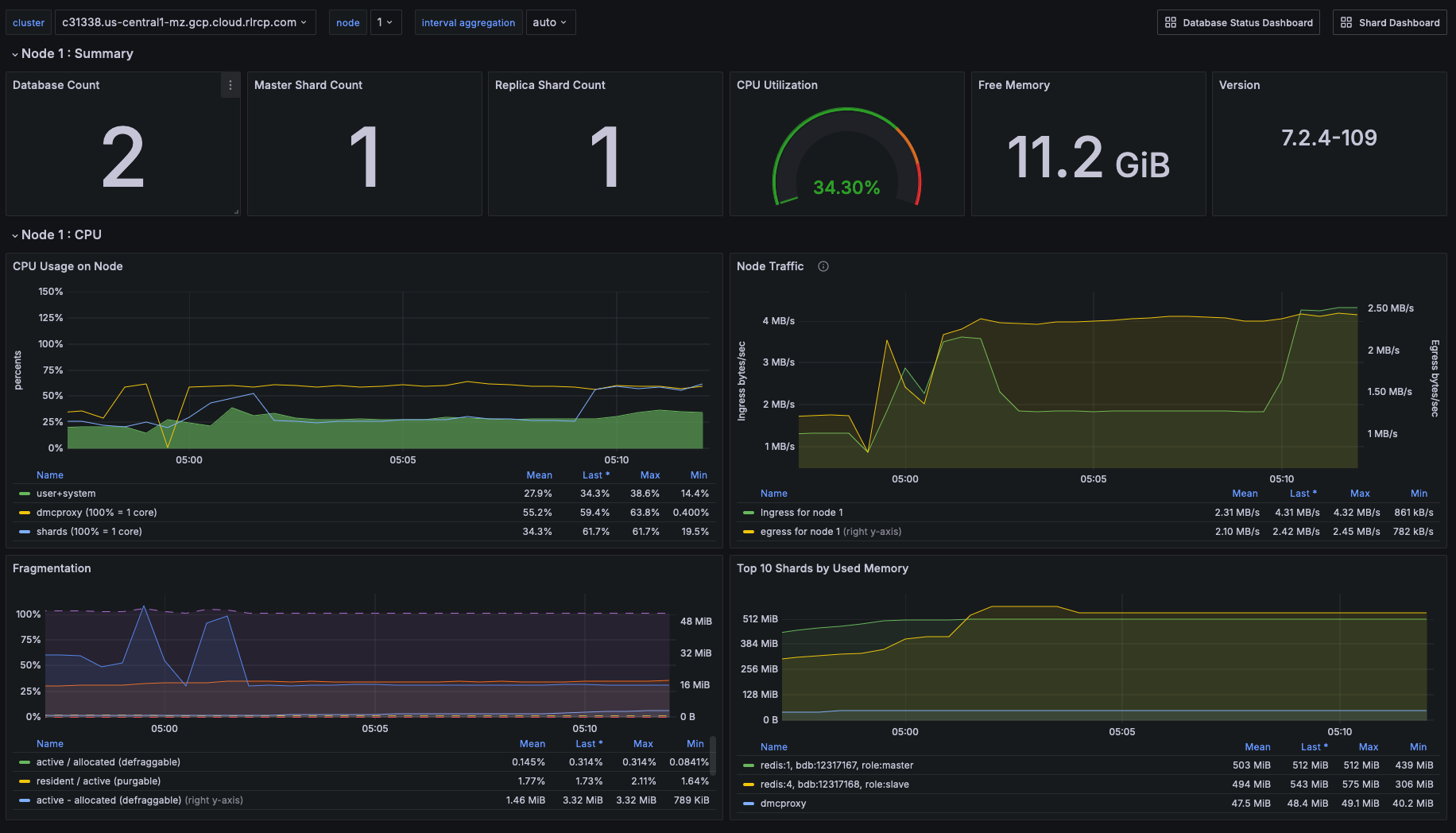Collapse the Node 1 : Summary section
Viewport: 1456px width, 833px height.
click(14, 54)
